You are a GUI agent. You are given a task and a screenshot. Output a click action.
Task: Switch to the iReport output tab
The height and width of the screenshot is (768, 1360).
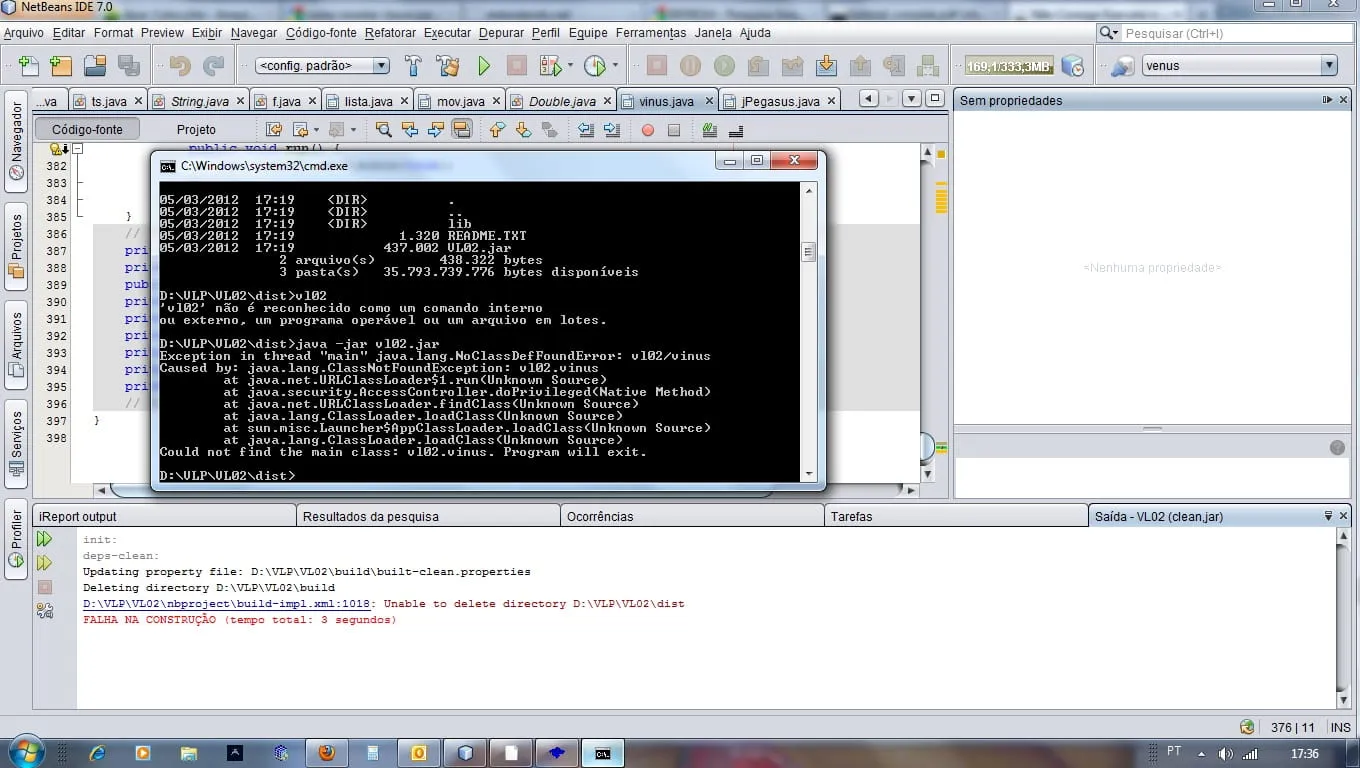(x=164, y=516)
